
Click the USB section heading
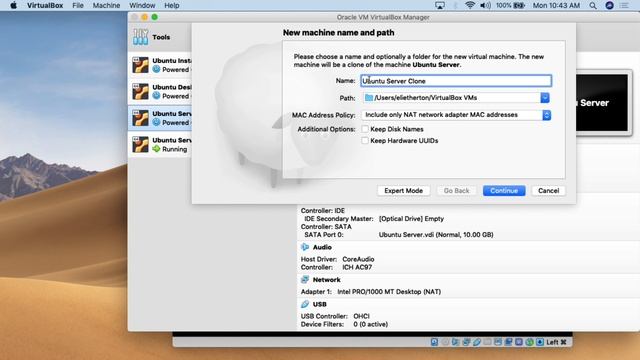(320, 304)
